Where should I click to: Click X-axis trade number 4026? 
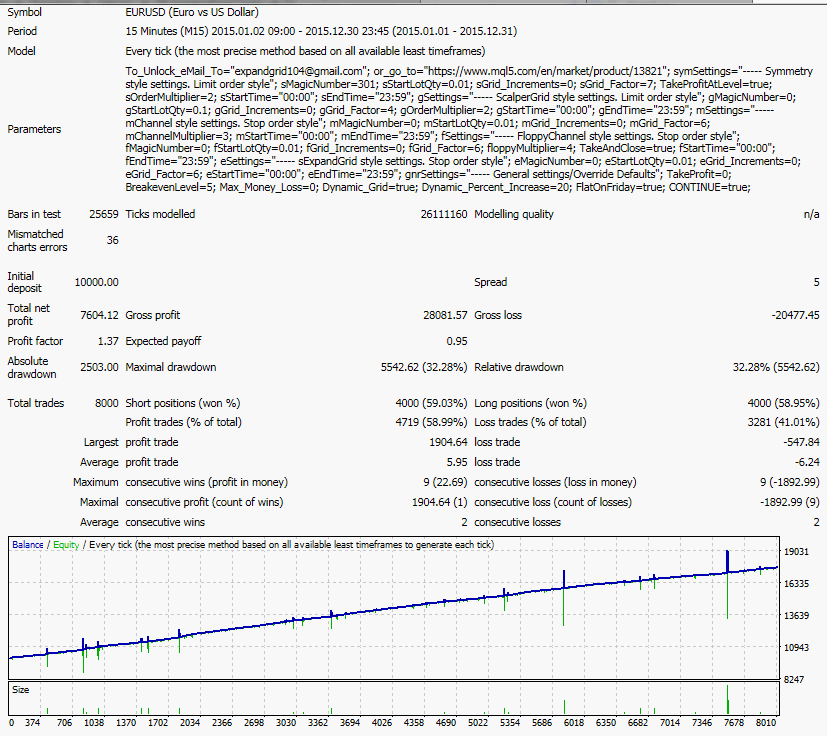pyautogui.click(x=382, y=723)
